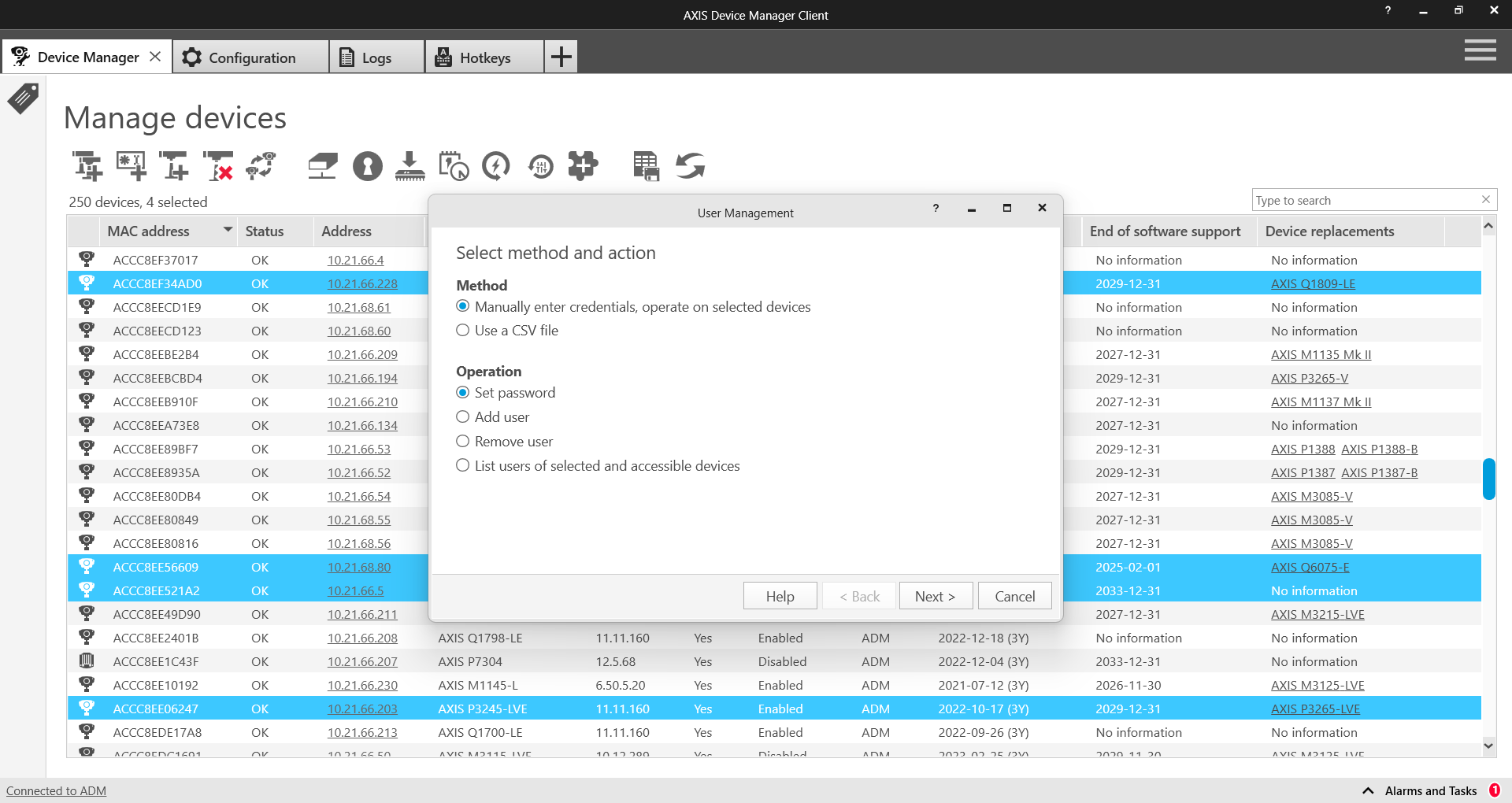Viewport: 1512px width, 803px height.
Task: Expand Alarms and Tasks panel chevron
Action: point(1368,790)
